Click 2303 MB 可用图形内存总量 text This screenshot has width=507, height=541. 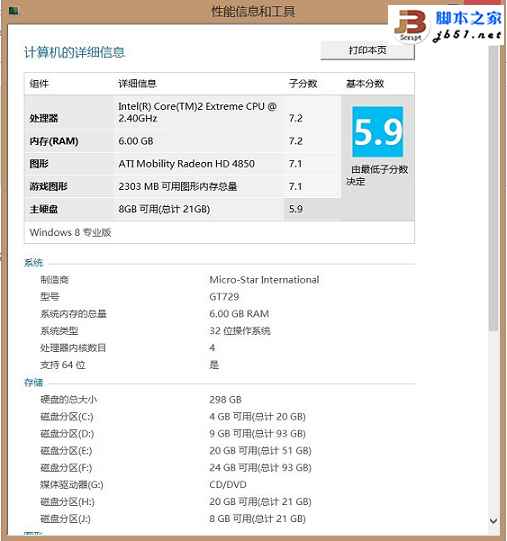tap(178, 187)
